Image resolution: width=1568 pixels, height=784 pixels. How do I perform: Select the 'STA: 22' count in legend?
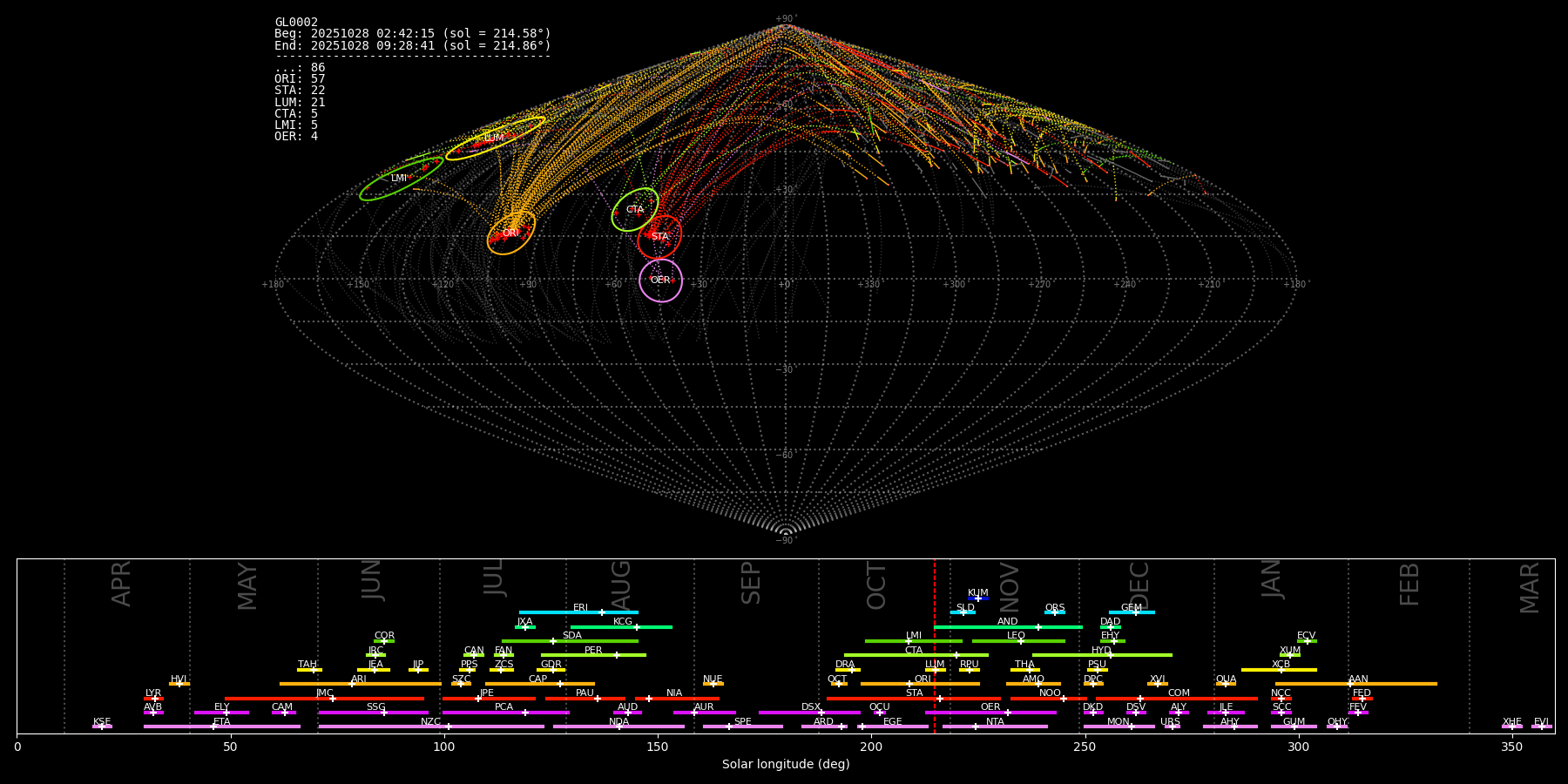300,91
